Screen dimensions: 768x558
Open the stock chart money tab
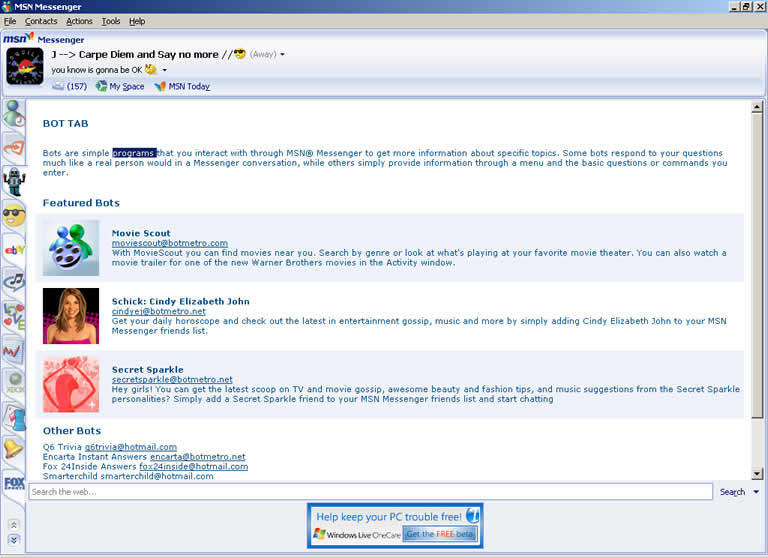click(14, 350)
